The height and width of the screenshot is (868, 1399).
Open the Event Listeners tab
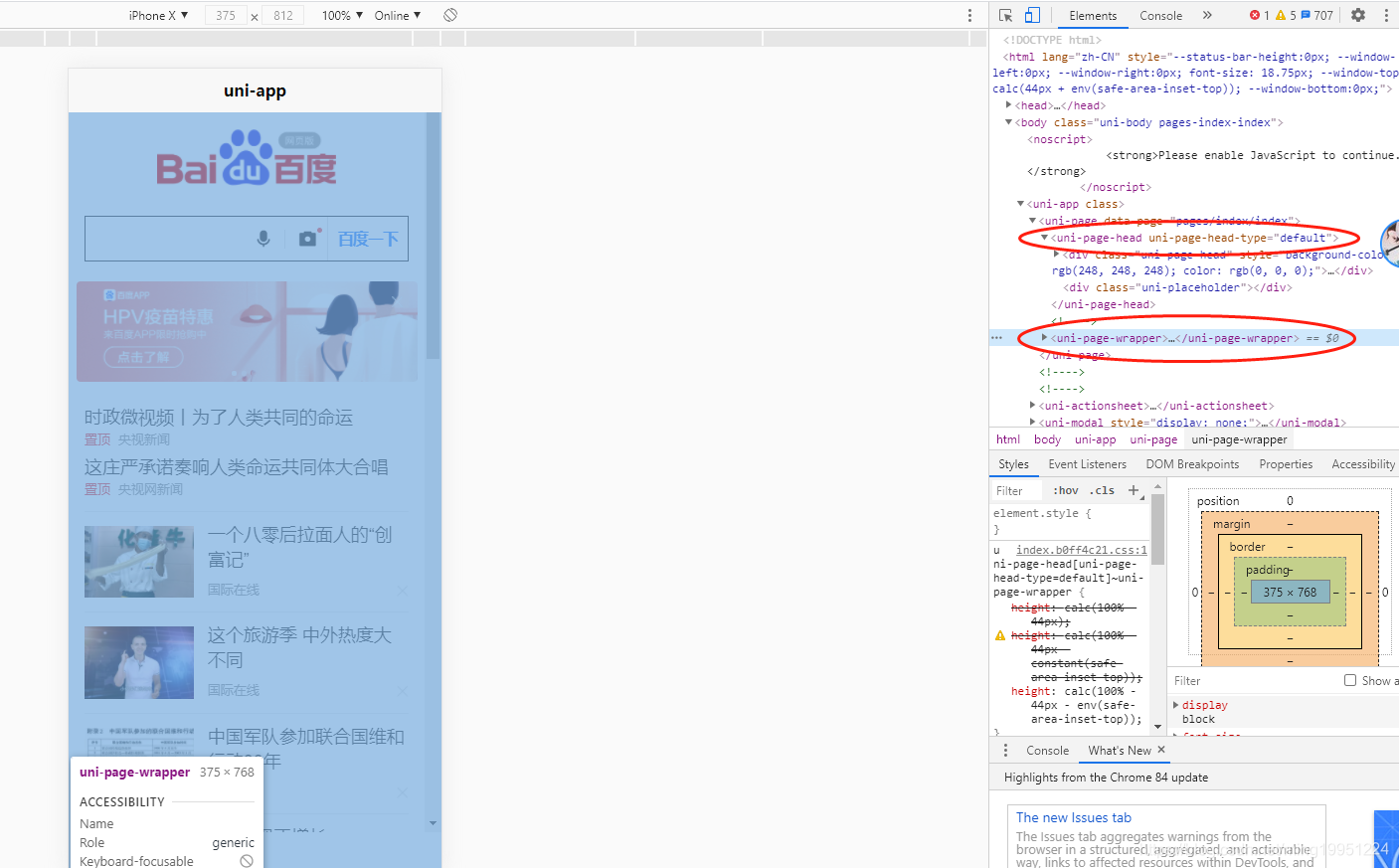point(1087,464)
